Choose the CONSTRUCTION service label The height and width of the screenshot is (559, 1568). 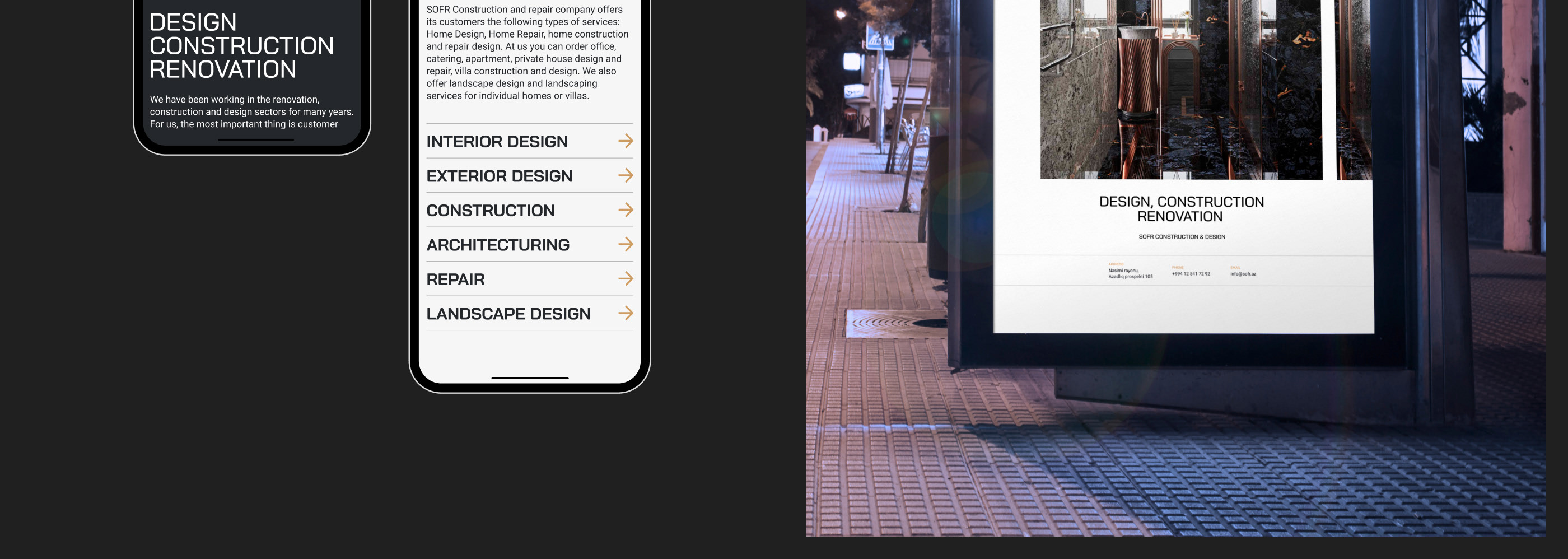pyautogui.click(x=490, y=211)
